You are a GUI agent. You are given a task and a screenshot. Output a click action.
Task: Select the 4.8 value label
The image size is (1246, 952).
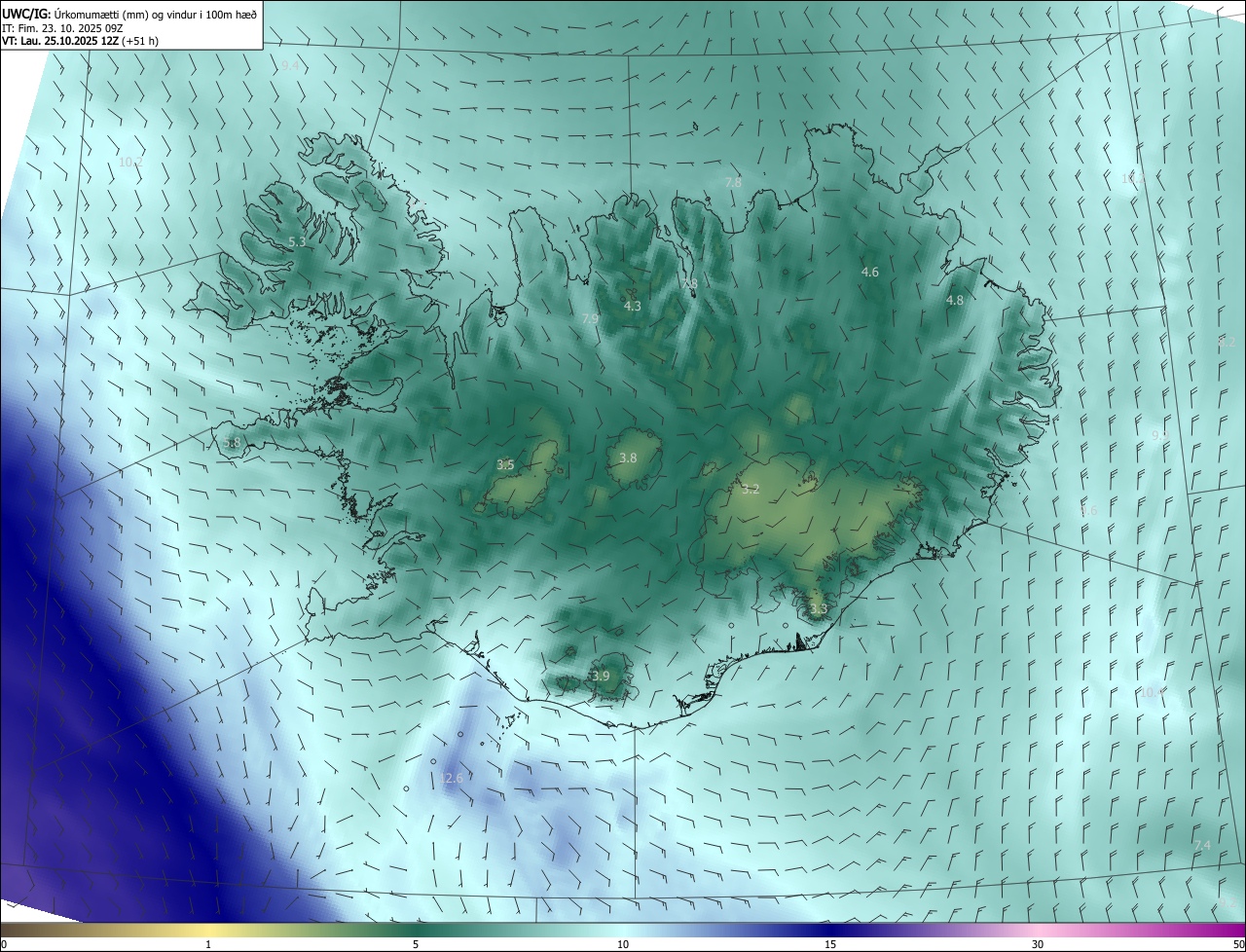click(955, 301)
